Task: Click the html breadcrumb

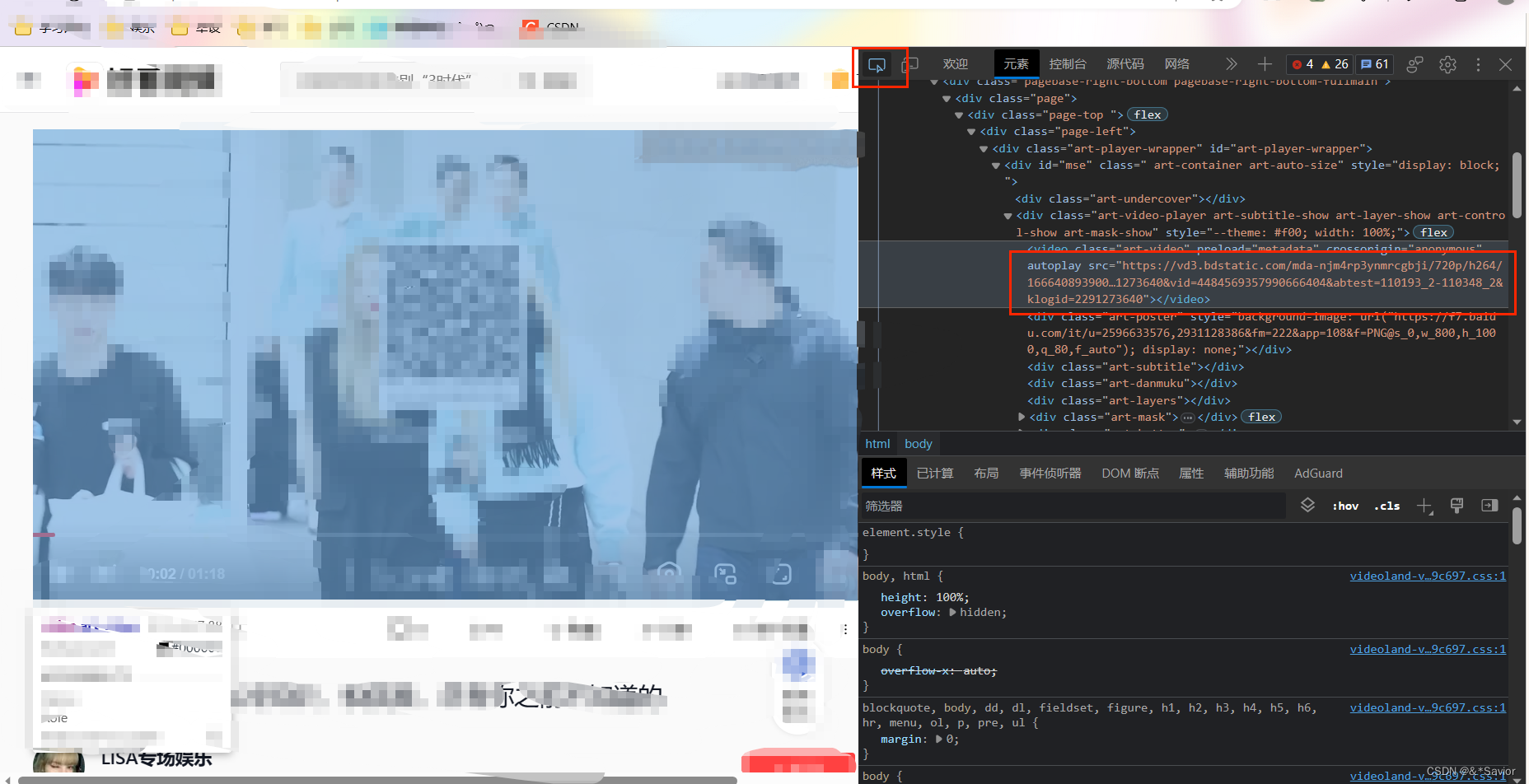Action: click(877, 444)
